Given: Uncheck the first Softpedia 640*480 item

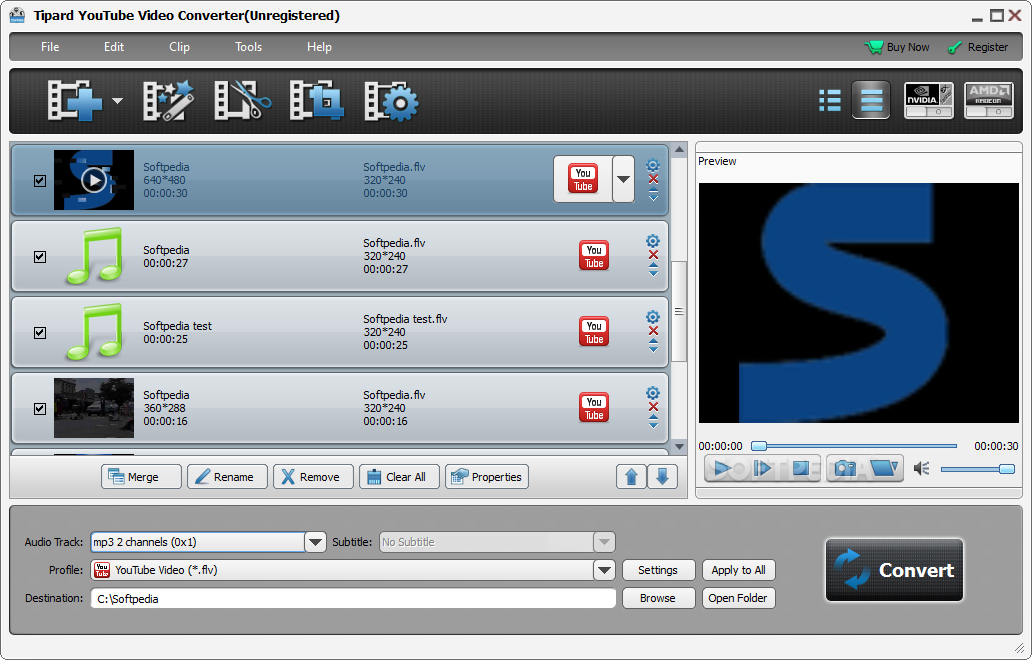Looking at the screenshot, I should pos(40,180).
